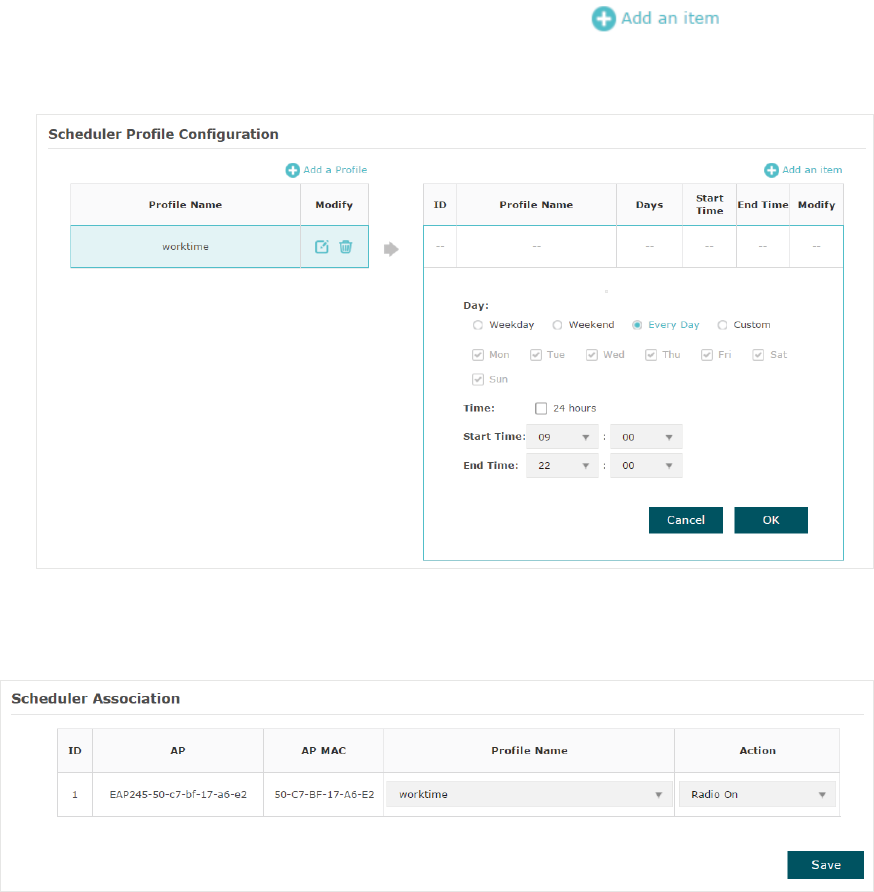Click the Scheduler Association heading
This screenshot has width=874, height=892.
[96, 699]
